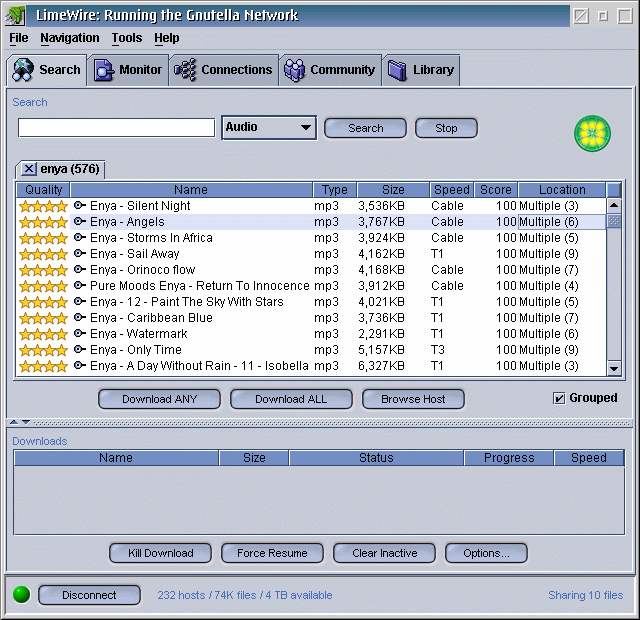Click 'Sharing 10 files' status text
Screen dimensions: 640x620
point(585,595)
